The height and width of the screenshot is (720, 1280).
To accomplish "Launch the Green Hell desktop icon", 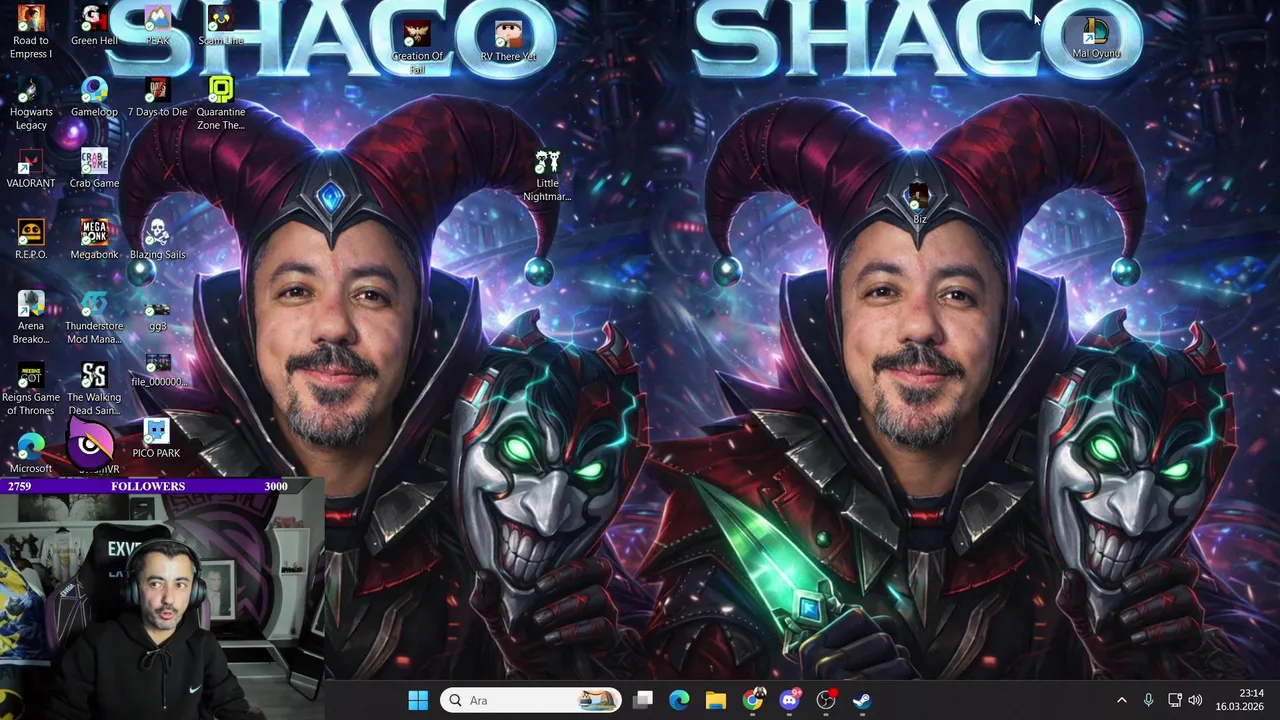I will [x=94, y=26].
